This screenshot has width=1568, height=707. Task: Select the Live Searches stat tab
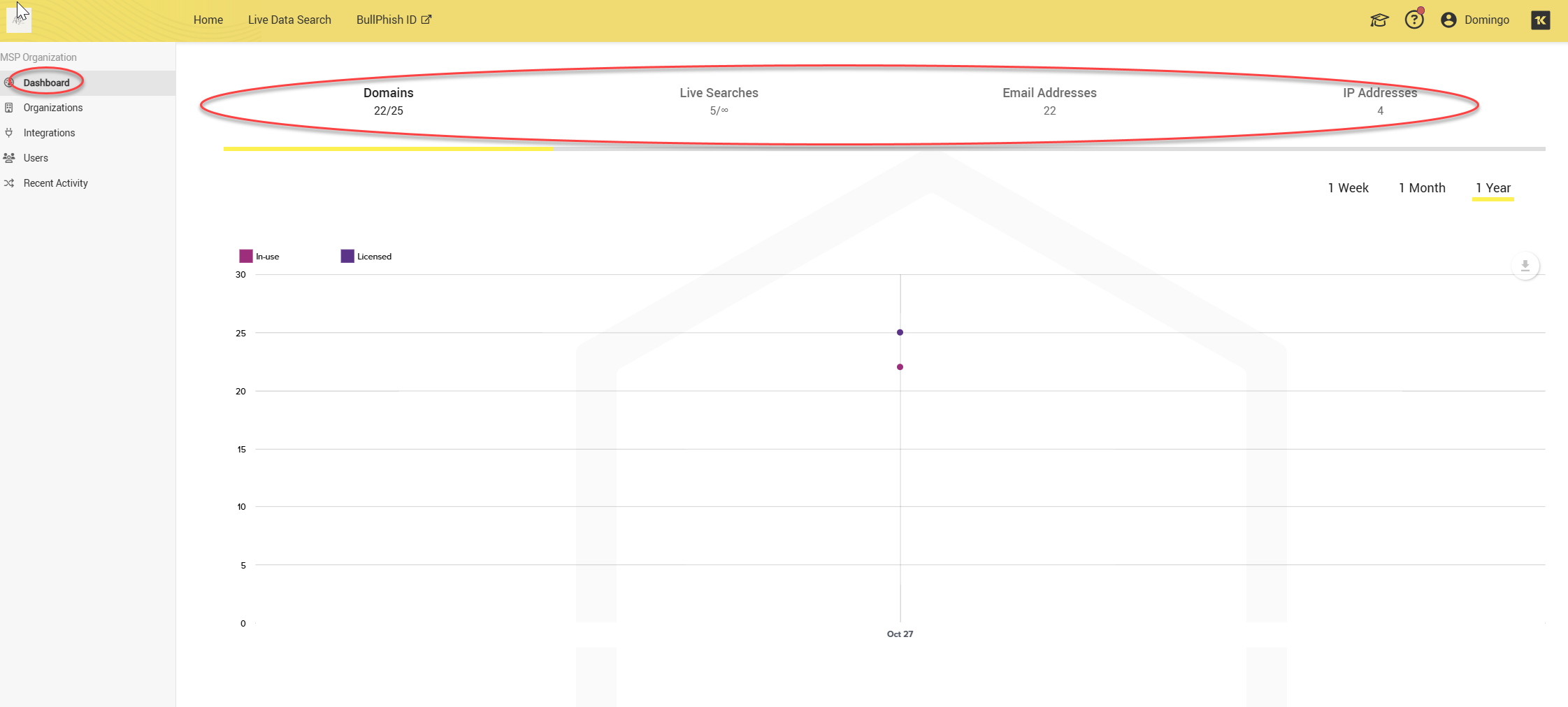[719, 101]
